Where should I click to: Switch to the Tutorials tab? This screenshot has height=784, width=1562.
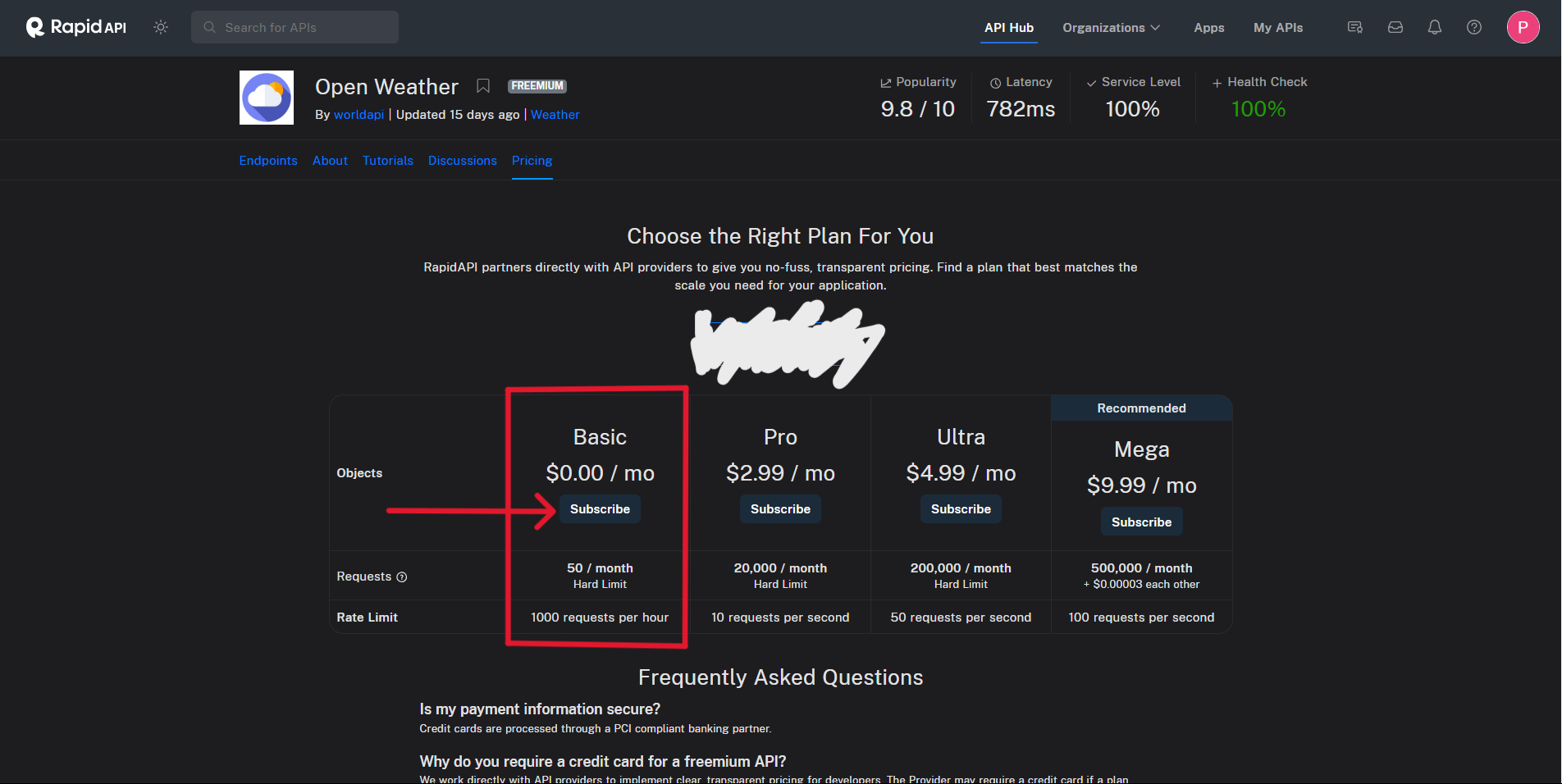(x=388, y=161)
